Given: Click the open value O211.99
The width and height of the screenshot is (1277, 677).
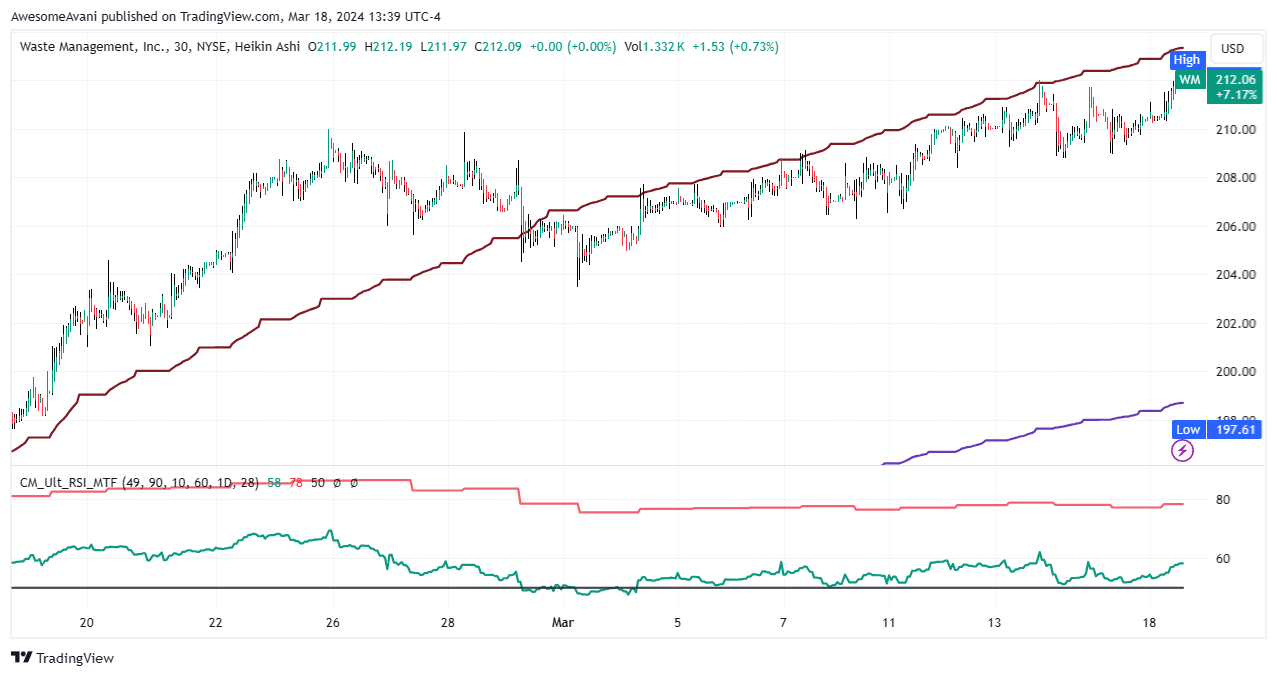Looking at the screenshot, I should click(334, 46).
